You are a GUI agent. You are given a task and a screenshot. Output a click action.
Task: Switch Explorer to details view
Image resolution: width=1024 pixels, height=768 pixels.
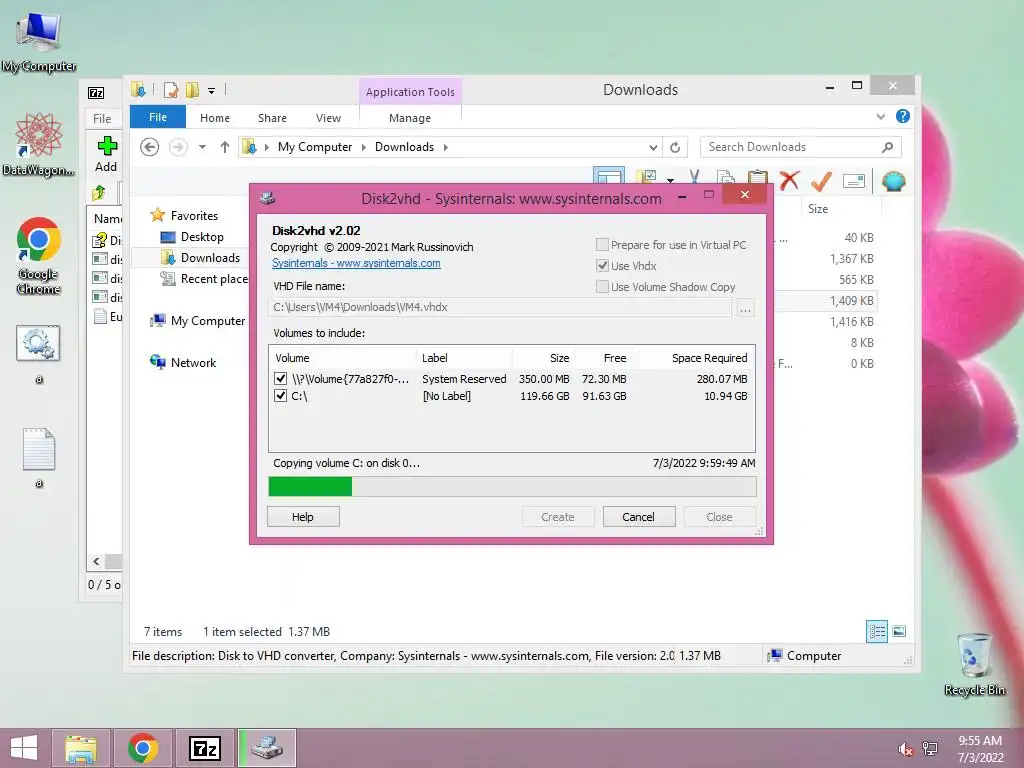[877, 631]
